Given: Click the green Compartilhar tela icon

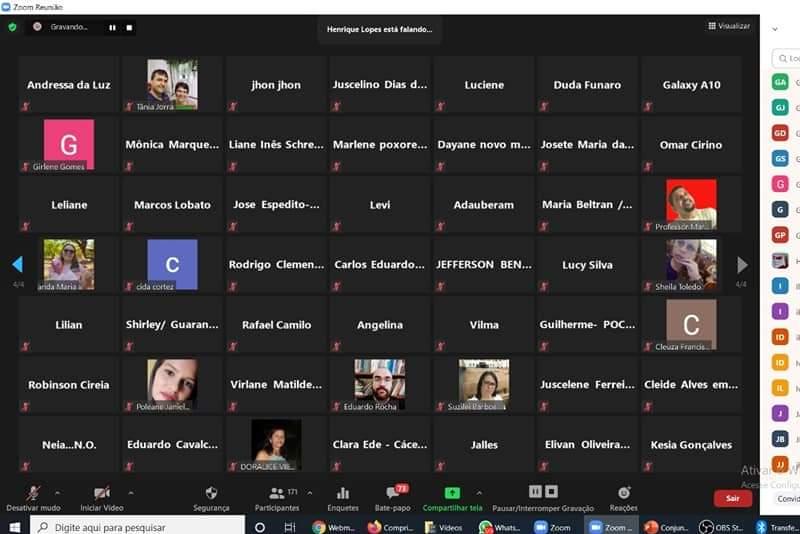Looking at the screenshot, I should [x=452, y=493].
